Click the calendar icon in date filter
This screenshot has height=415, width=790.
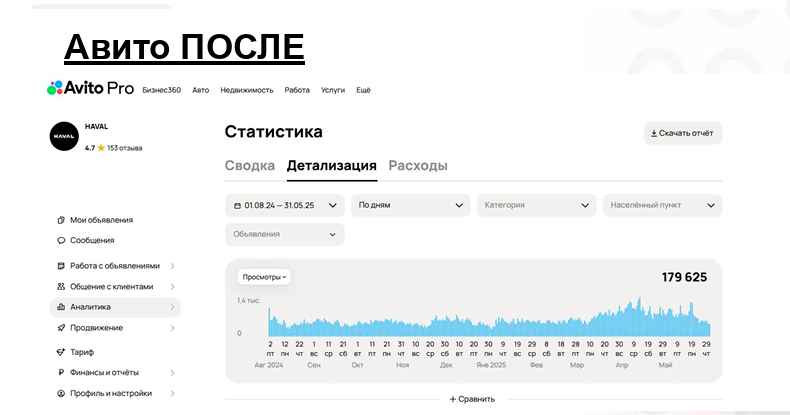pos(237,205)
